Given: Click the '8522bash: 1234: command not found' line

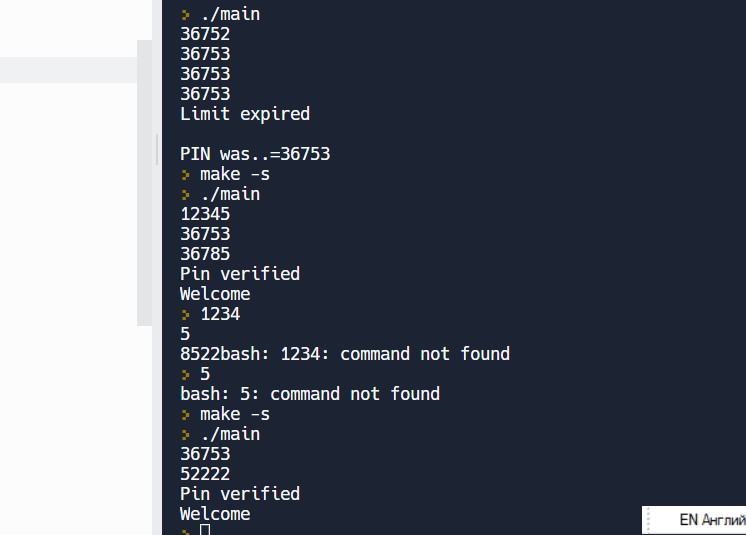Looking at the screenshot, I should click(x=345, y=354).
